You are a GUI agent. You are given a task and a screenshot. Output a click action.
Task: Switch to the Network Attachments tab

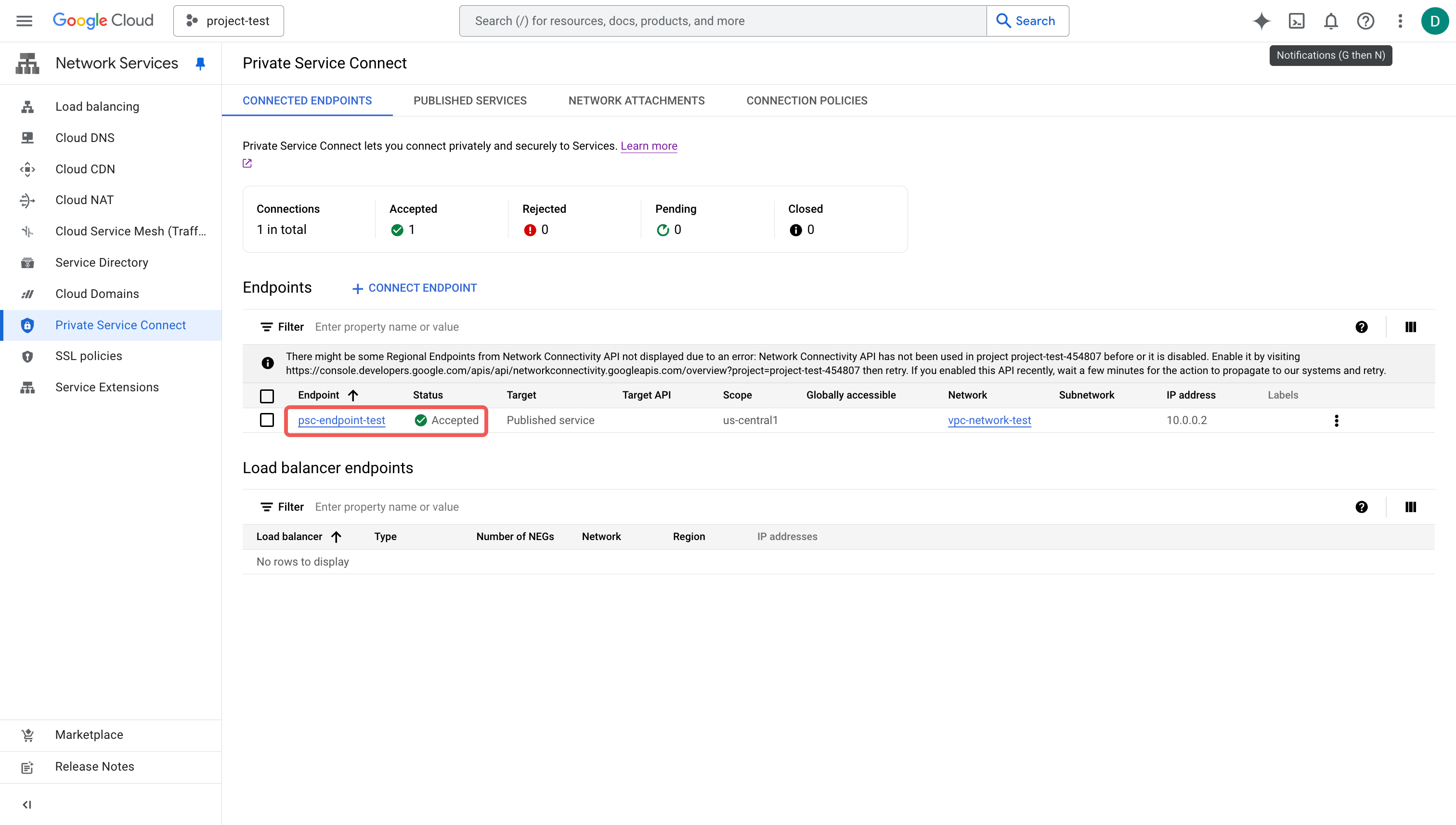pos(636,101)
